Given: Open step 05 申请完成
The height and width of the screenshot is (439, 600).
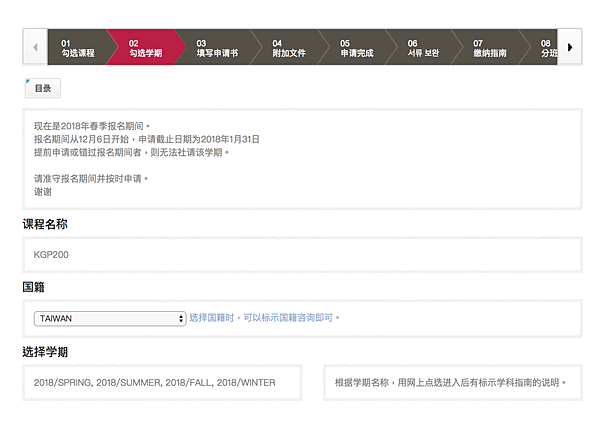Looking at the screenshot, I should [357, 48].
